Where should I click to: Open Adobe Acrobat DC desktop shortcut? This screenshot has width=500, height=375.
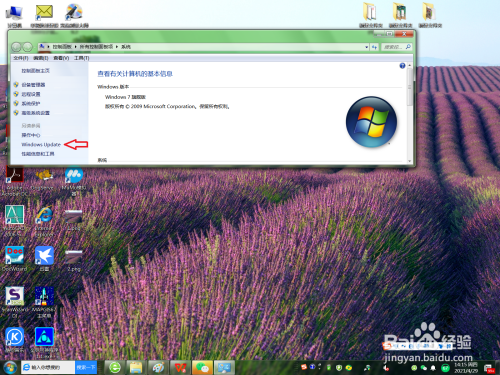pos(14,181)
